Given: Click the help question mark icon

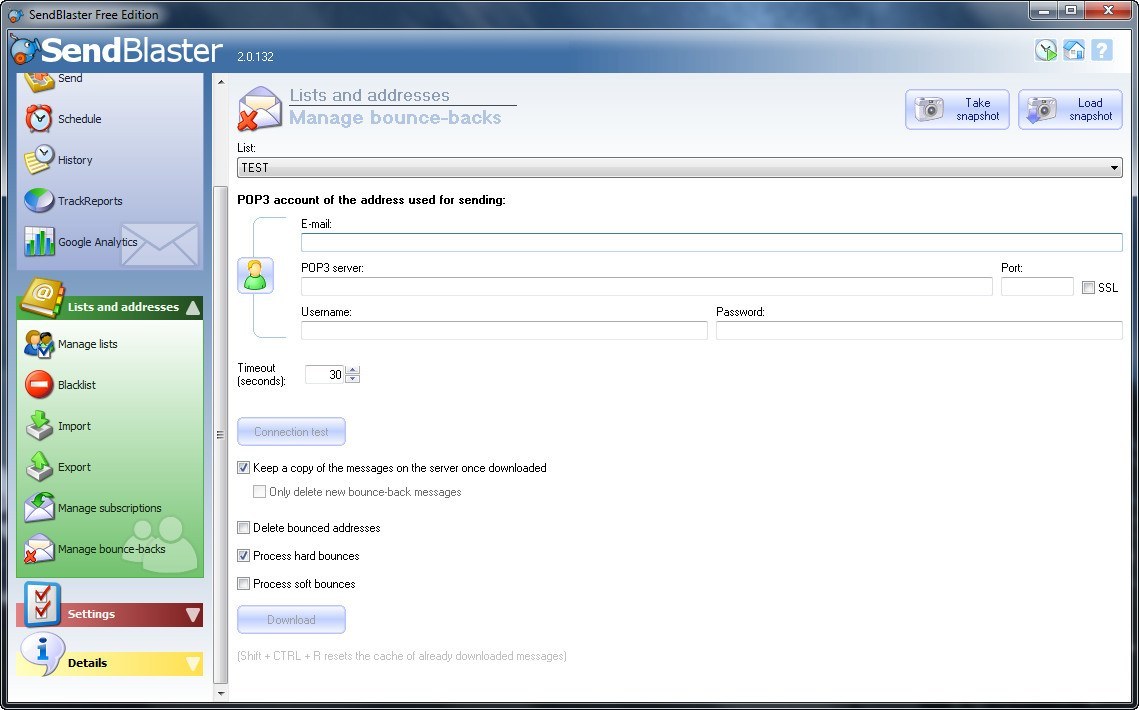Looking at the screenshot, I should click(1102, 49).
